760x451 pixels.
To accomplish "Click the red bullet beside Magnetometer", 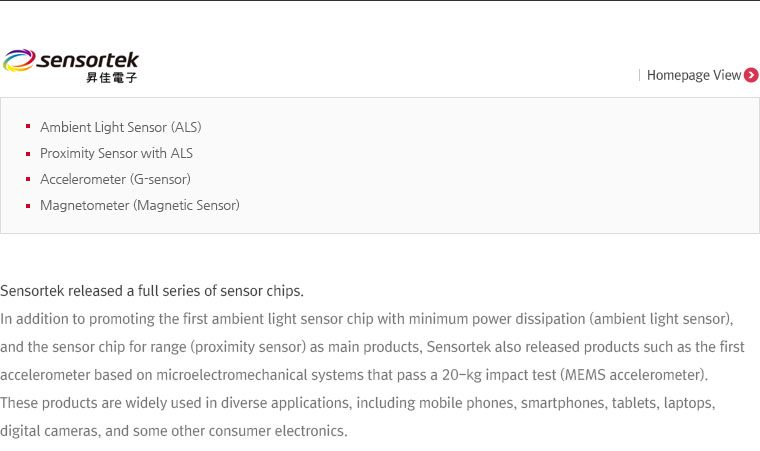I will [28, 206].
